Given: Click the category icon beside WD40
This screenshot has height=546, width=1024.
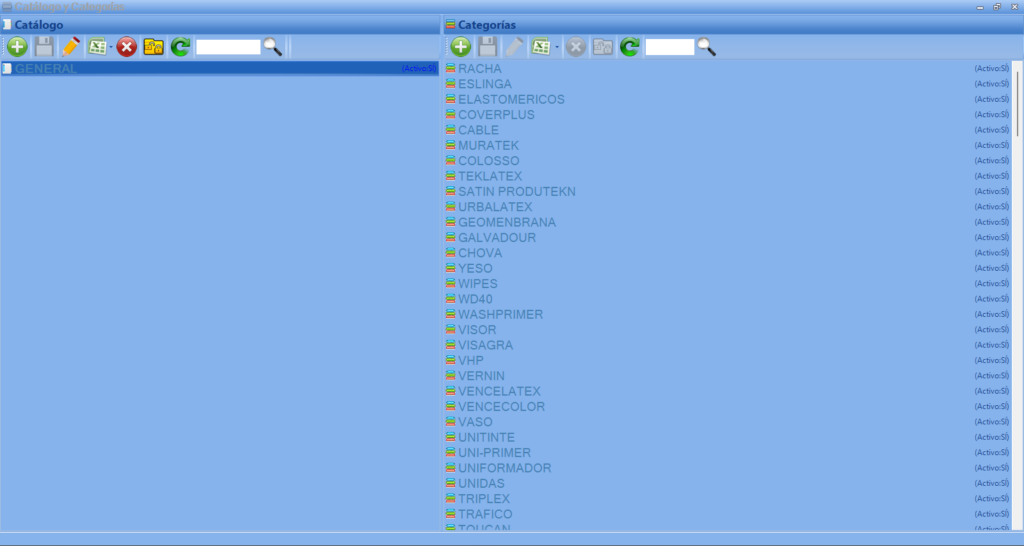Looking at the screenshot, I should (x=451, y=298).
